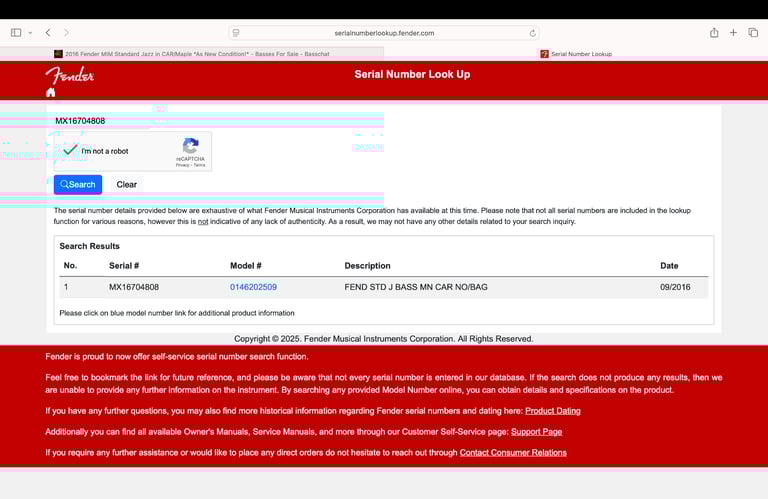
Task: Click the Search Results heading
Action: coord(90,246)
